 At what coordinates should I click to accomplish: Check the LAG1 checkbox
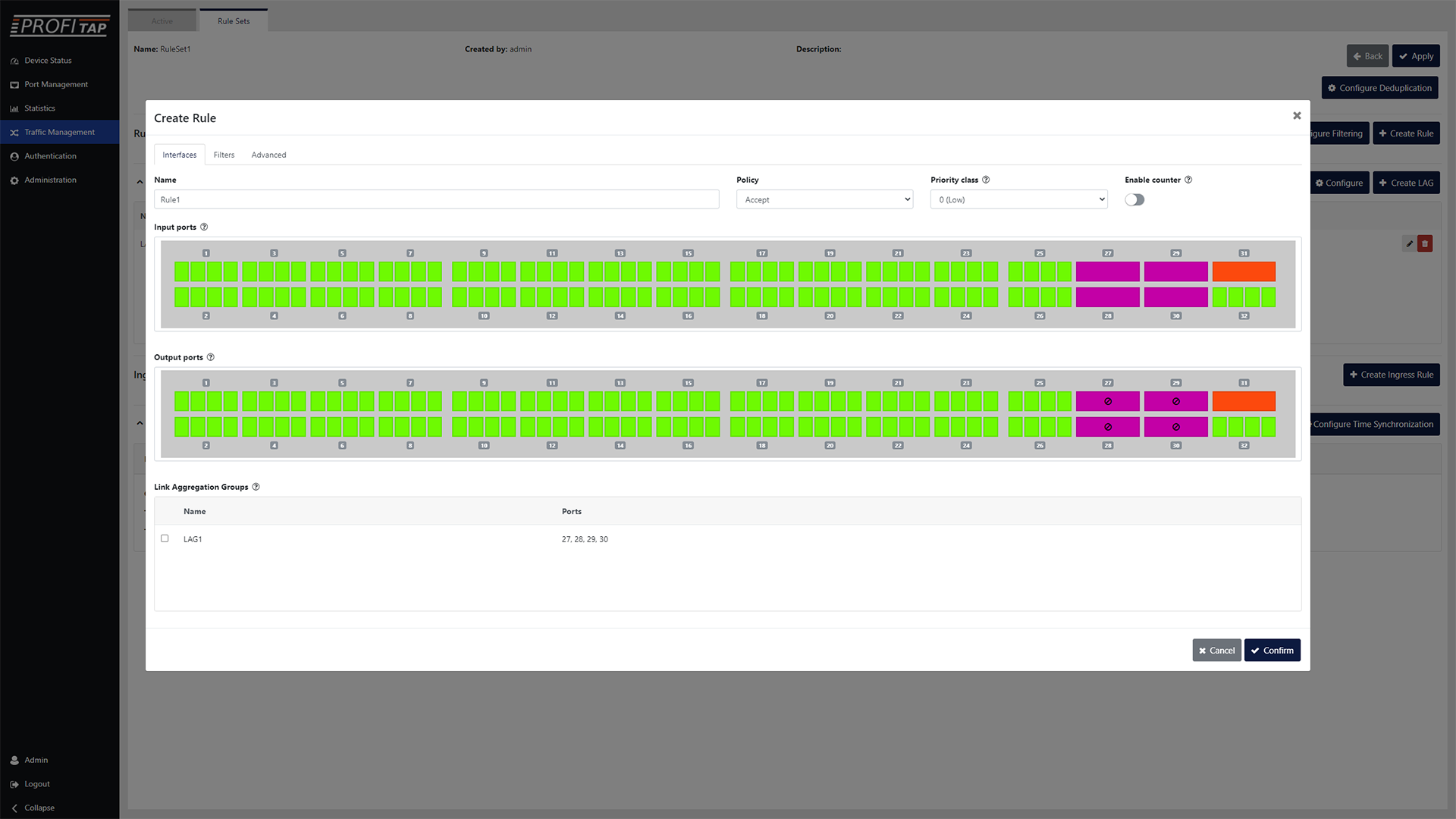[165, 538]
